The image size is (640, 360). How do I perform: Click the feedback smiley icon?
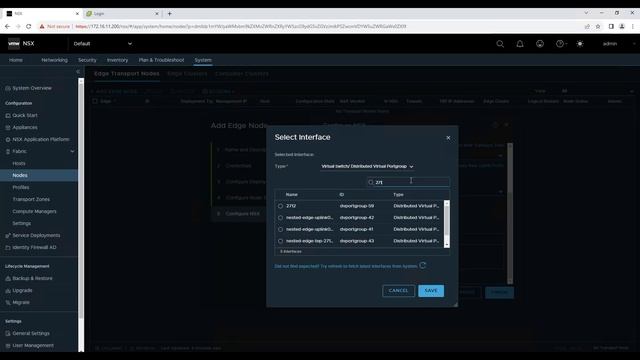(x=540, y=44)
